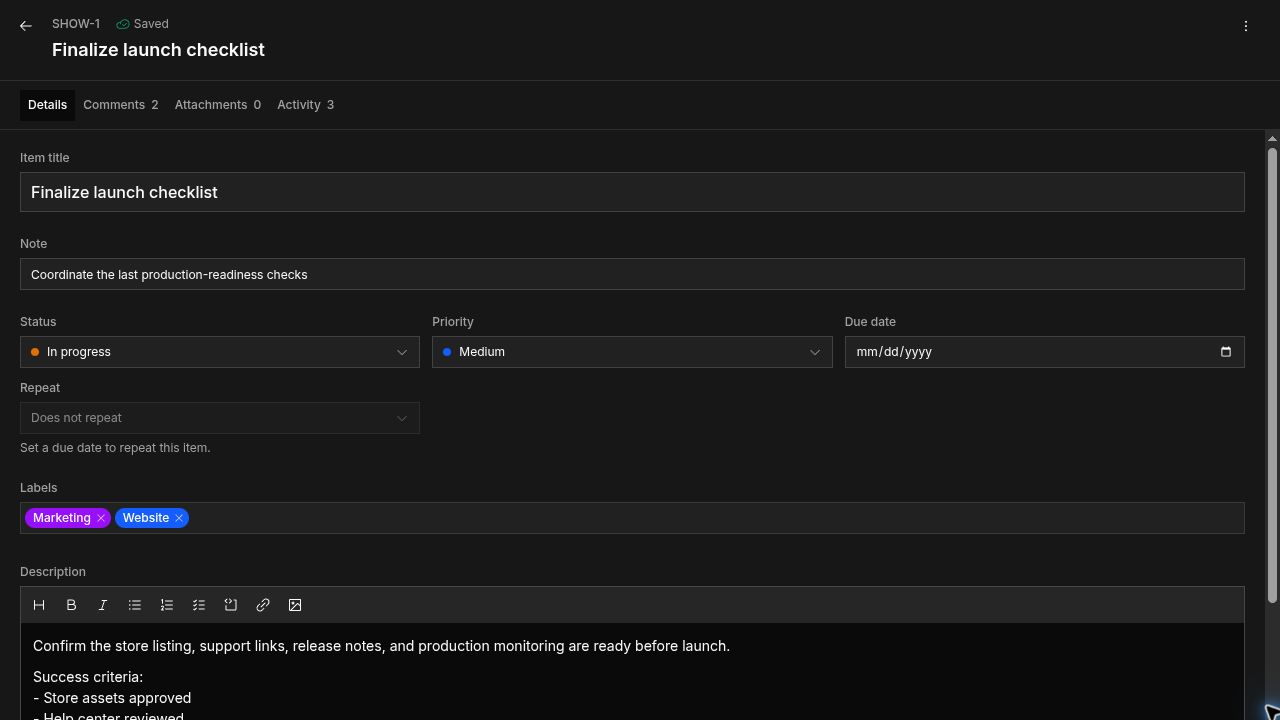Open the Status dropdown
Viewport: 1280px width, 720px height.
(x=220, y=352)
